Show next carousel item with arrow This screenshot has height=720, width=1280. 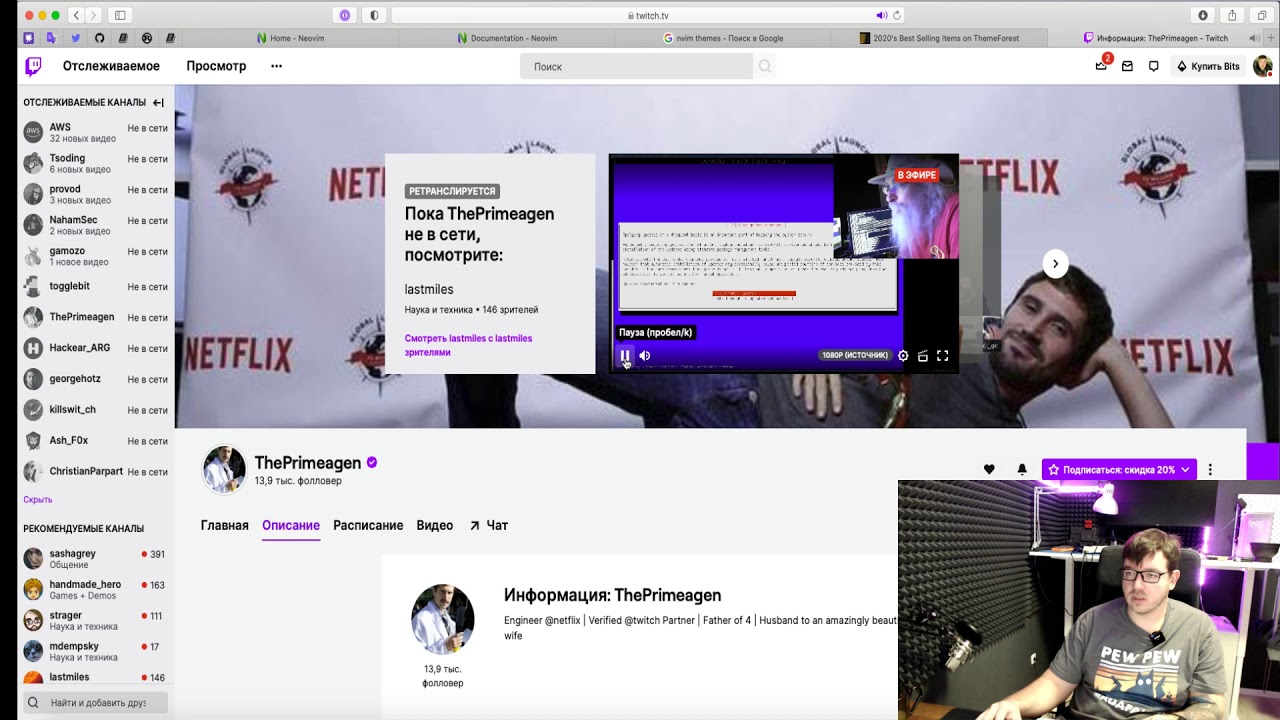click(x=1056, y=263)
